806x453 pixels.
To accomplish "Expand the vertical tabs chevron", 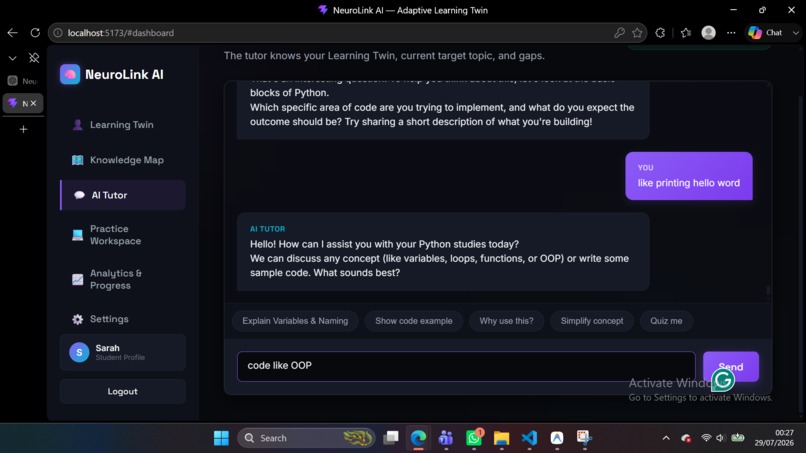I will pyautogui.click(x=12, y=58).
